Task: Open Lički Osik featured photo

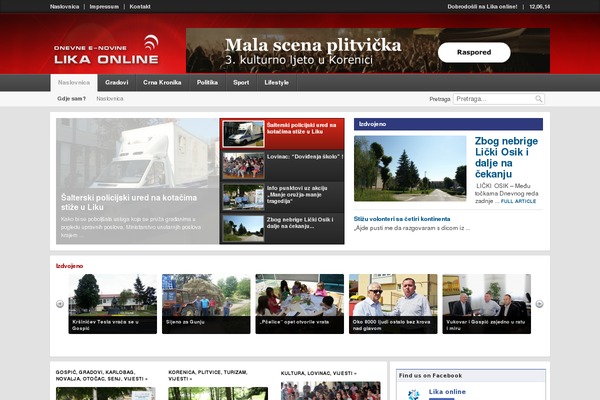Action: (x=410, y=168)
